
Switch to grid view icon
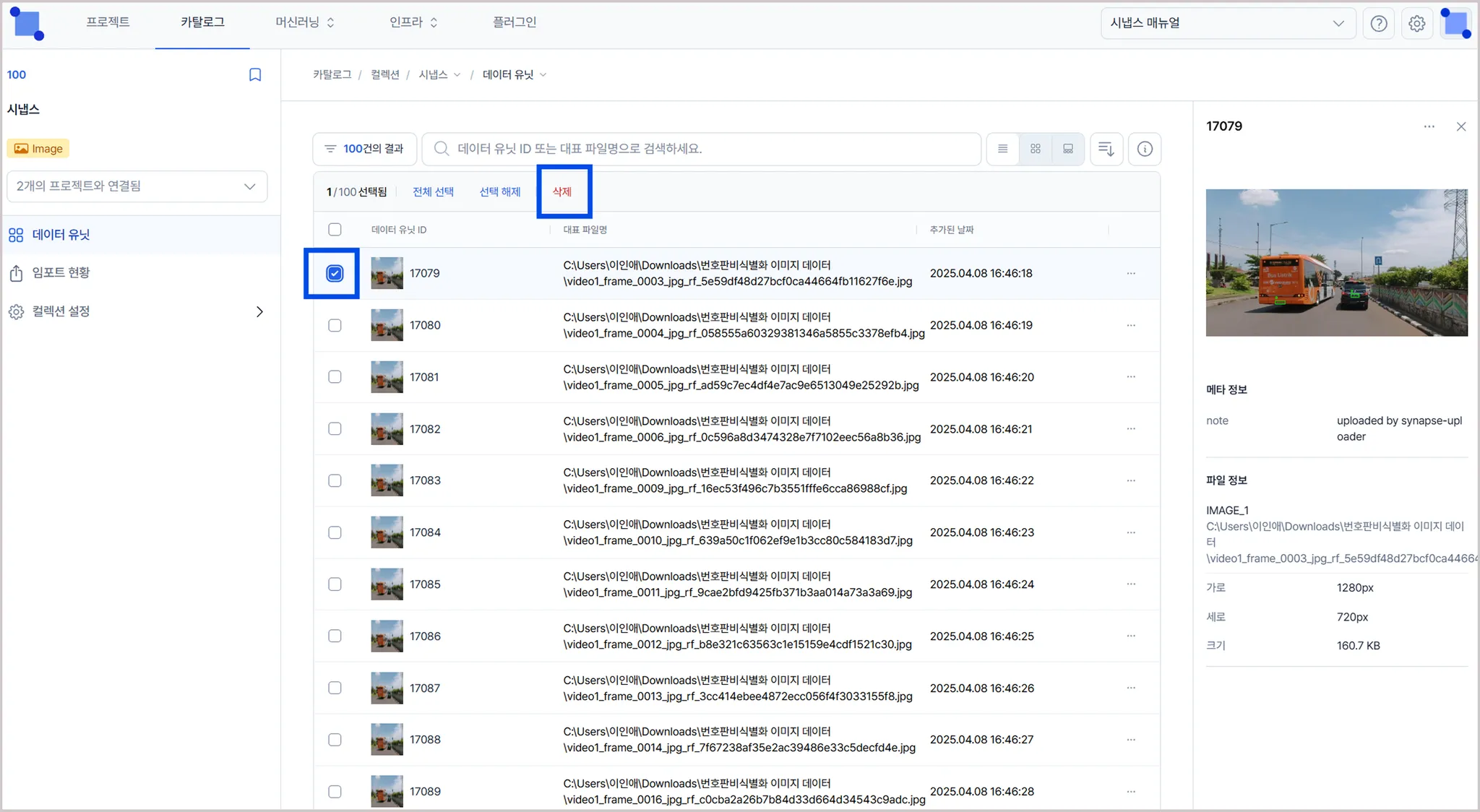[1036, 149]
